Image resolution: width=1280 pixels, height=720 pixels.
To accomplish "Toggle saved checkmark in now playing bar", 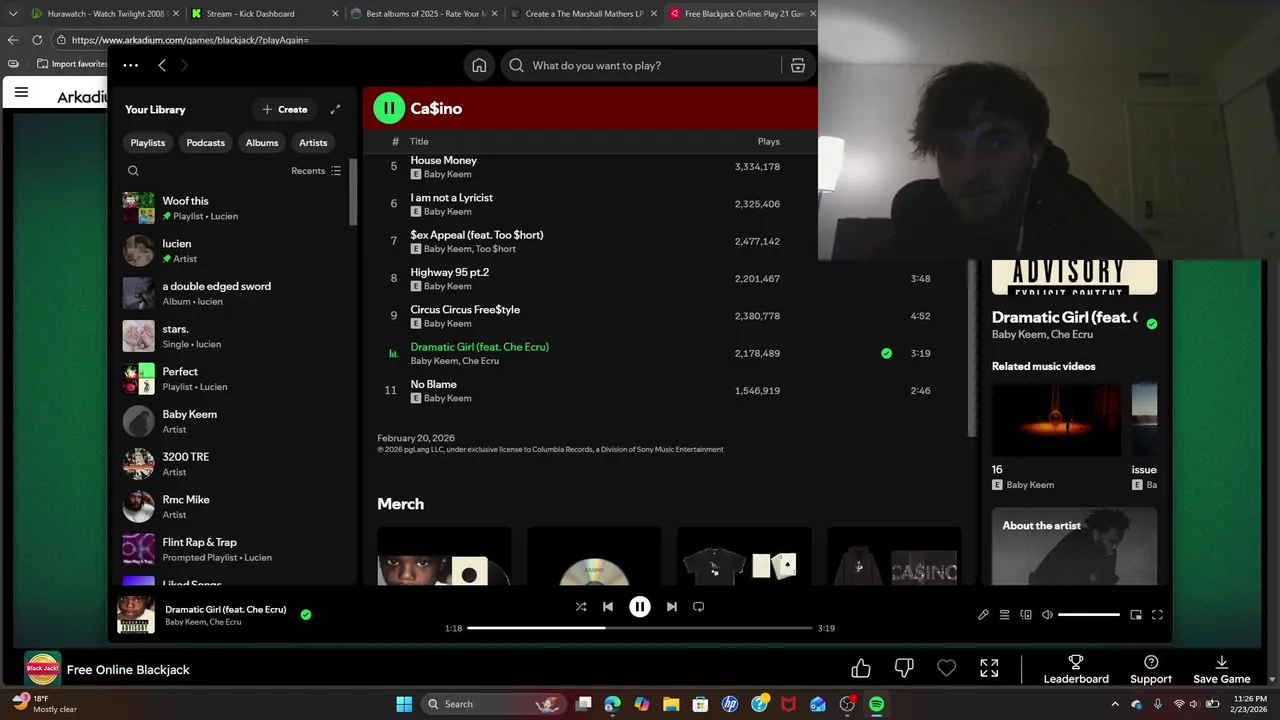I will [306, 614].
